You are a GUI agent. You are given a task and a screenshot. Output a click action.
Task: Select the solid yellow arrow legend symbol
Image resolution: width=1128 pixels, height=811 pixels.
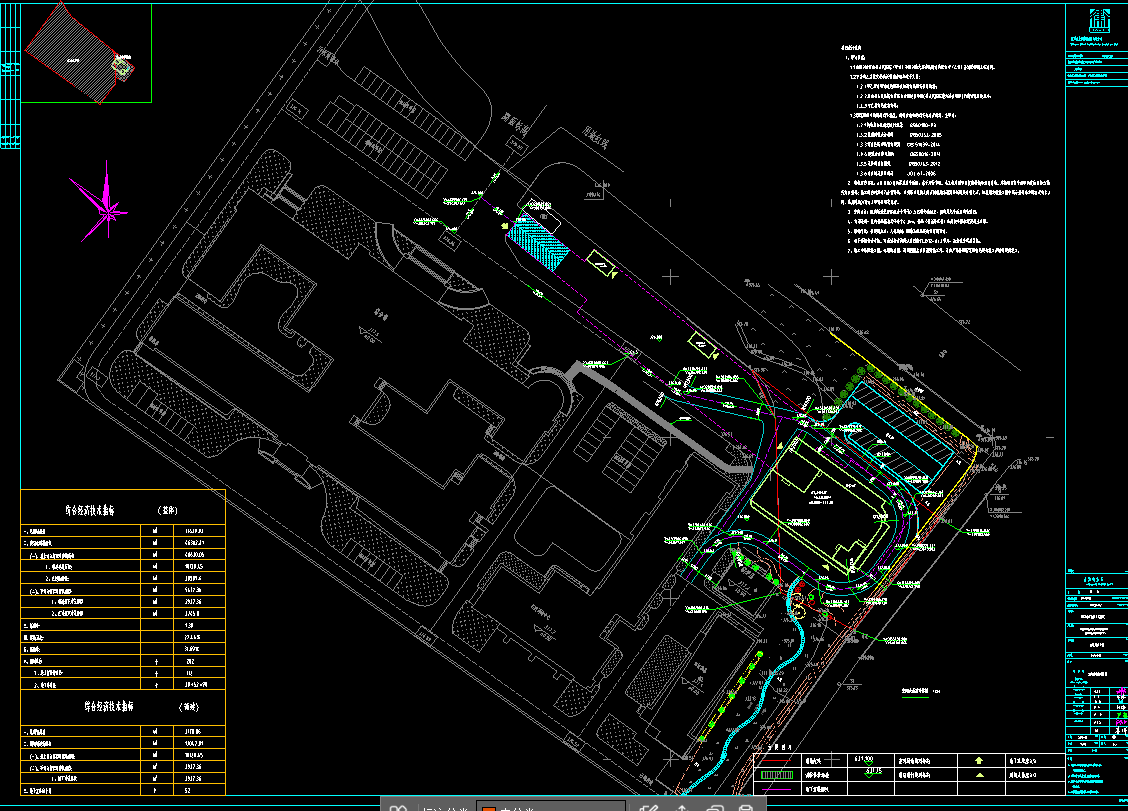978,761
